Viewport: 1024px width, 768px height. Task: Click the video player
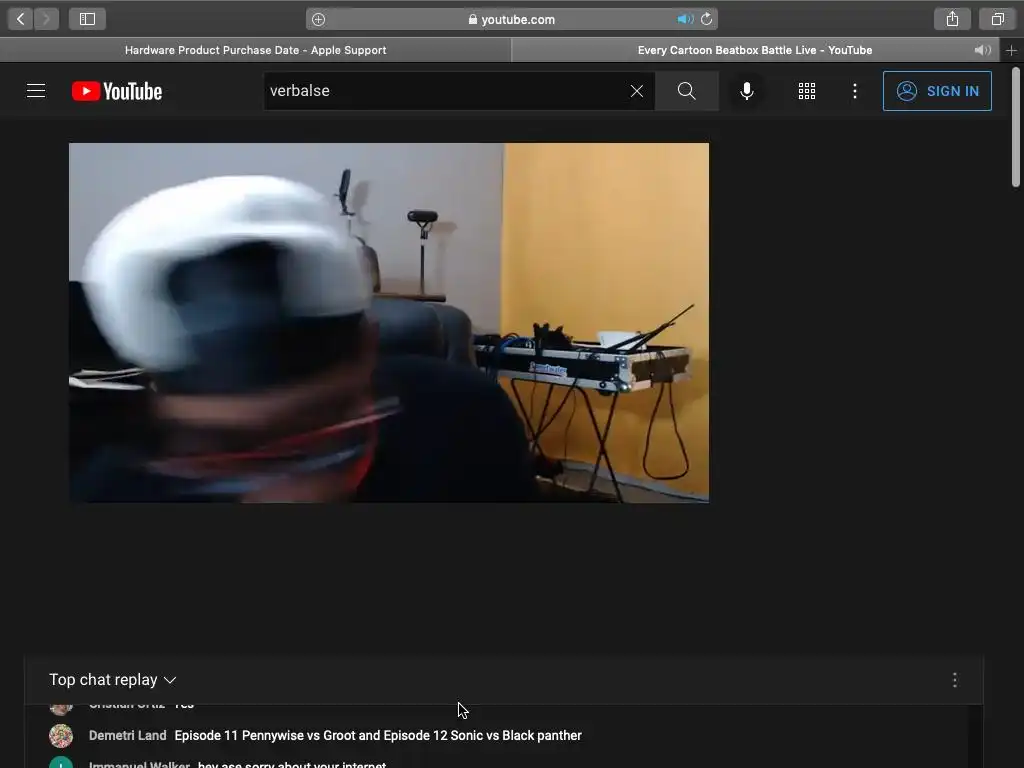[389, 323]
